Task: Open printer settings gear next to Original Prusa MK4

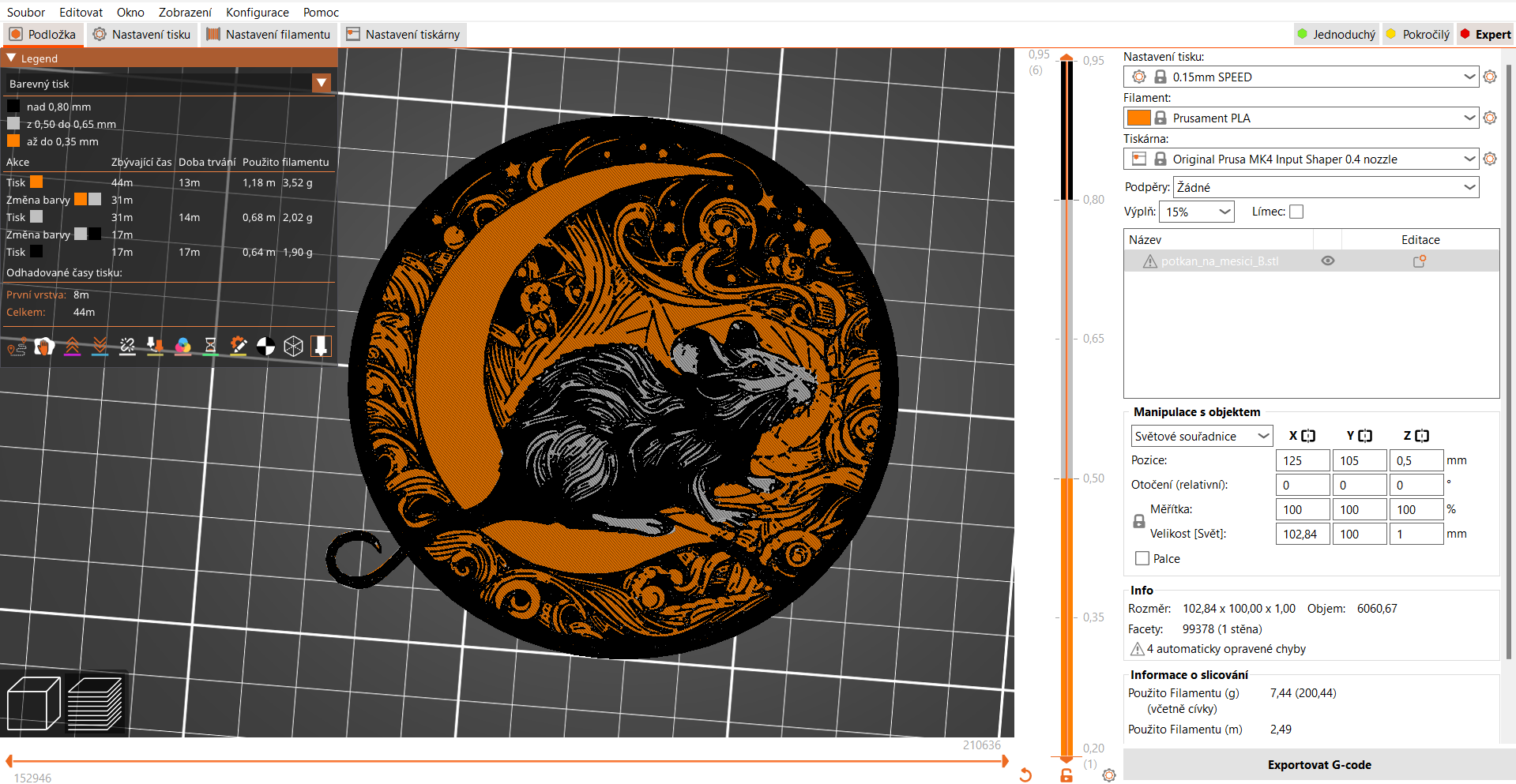Action: tap(1490, 159)
